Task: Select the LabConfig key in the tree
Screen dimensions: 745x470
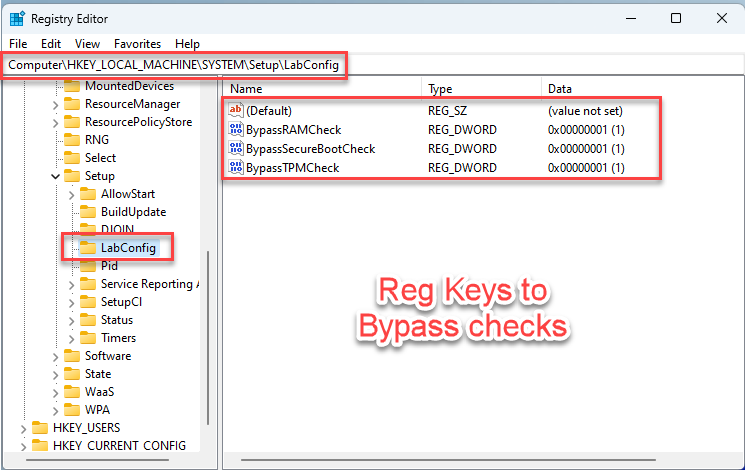Action: [128, 248]
